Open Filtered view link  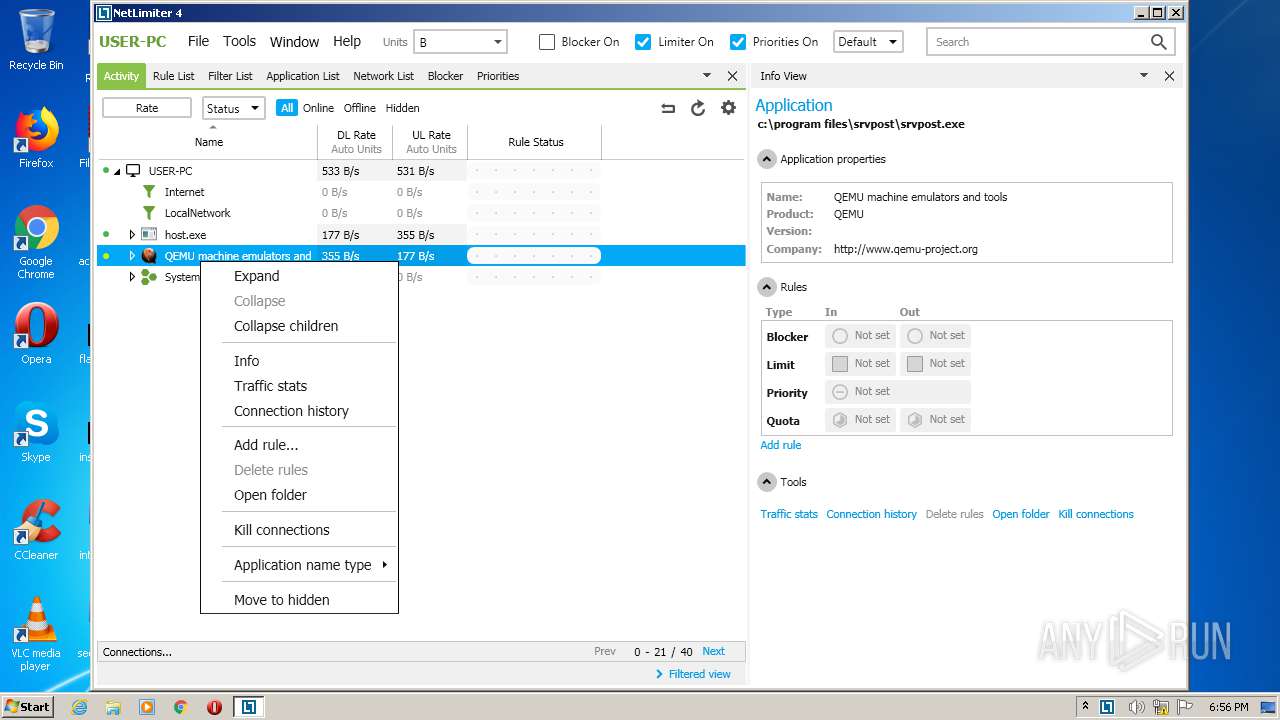(x=693, y=674)
